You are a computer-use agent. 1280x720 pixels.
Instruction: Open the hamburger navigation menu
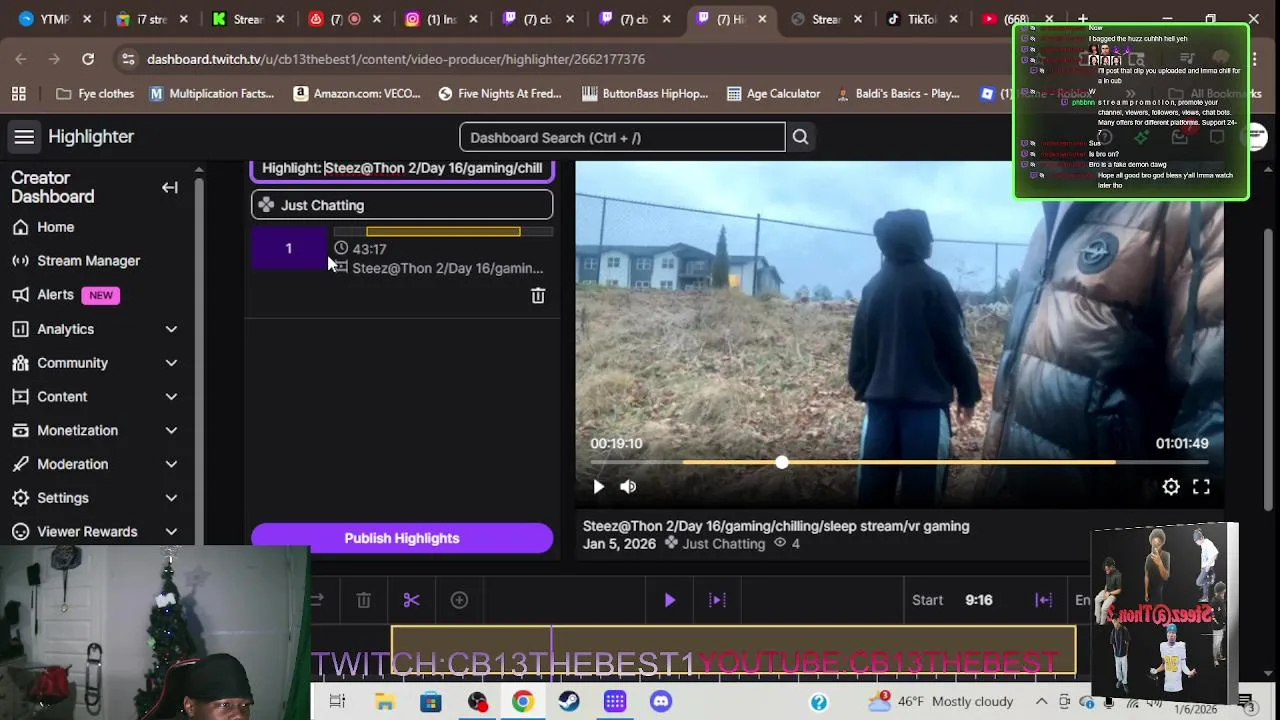pos(24,137)
